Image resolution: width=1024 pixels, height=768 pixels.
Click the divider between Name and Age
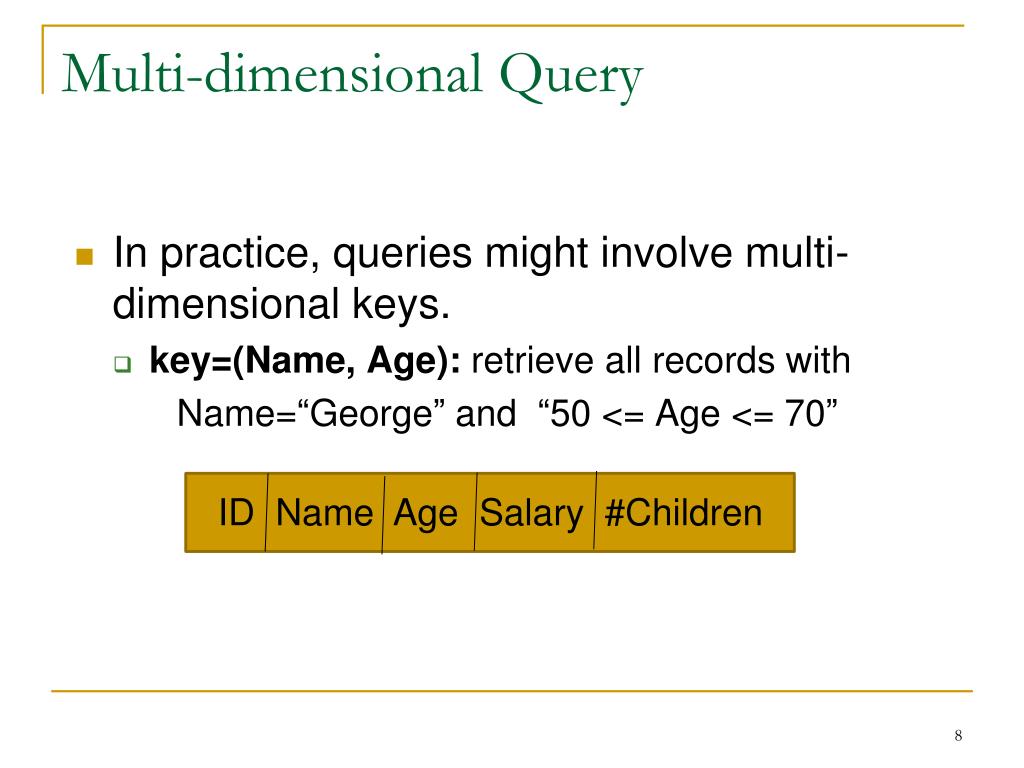coord(383,513)
